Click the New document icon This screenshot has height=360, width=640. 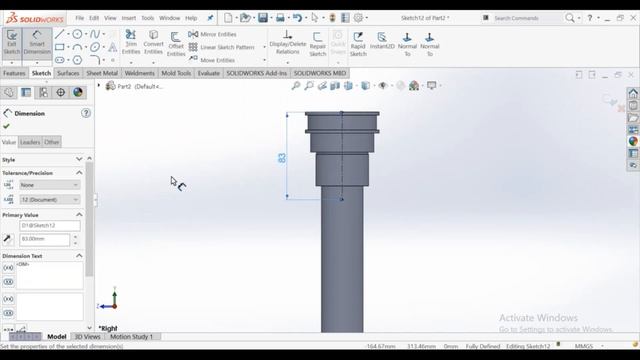click(228, 18)
